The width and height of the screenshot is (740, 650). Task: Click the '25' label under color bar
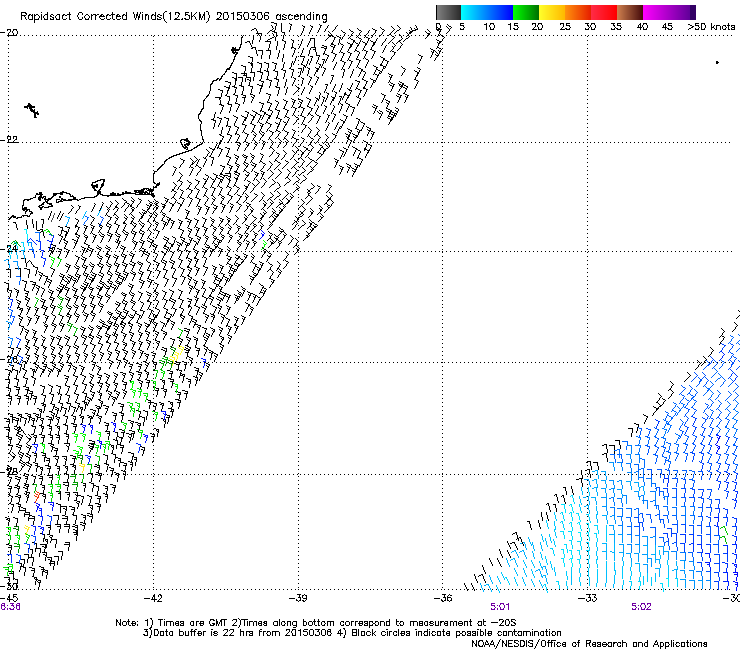pyautogui.click(x=565, y=27)
